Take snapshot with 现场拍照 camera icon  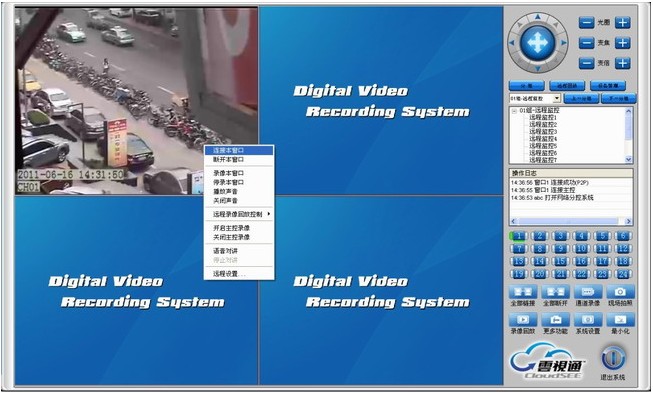point(620,292)
